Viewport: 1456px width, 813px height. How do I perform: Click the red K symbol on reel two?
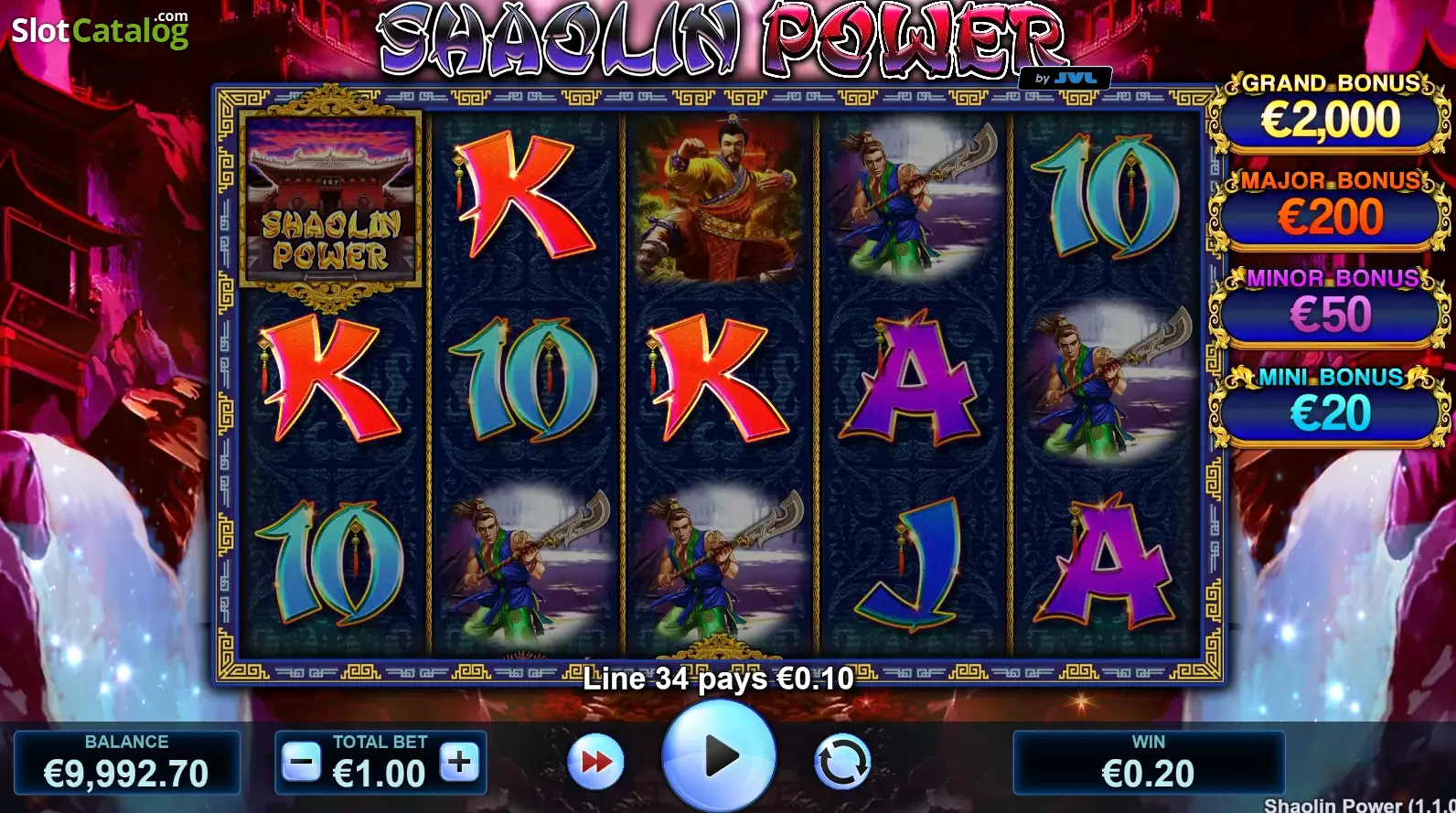point(523,195)
